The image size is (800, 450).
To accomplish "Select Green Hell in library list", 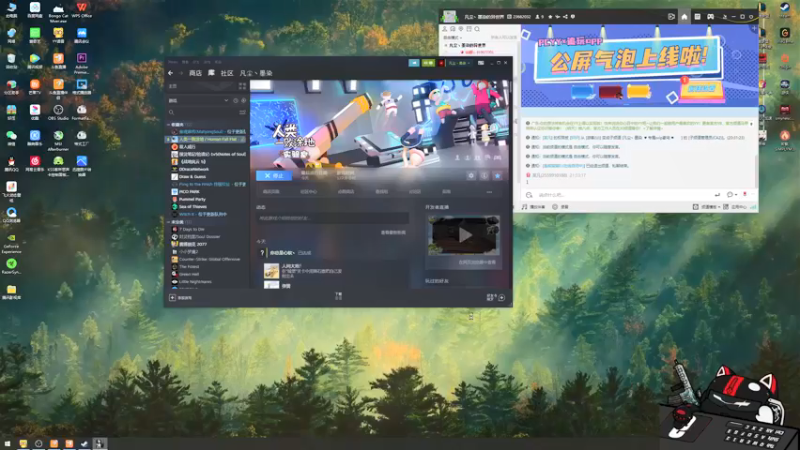I will [185, 274].
